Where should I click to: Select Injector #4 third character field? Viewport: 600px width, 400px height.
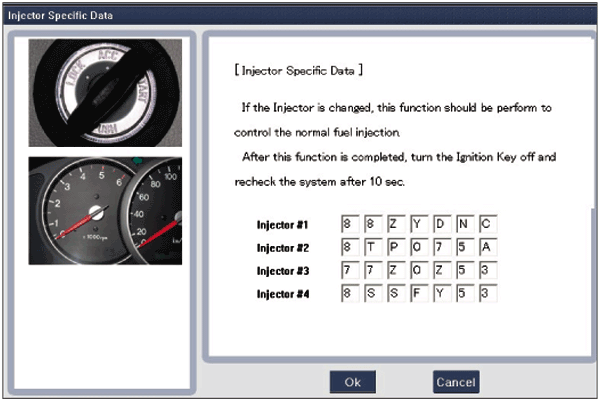click(x=396, y=293)
